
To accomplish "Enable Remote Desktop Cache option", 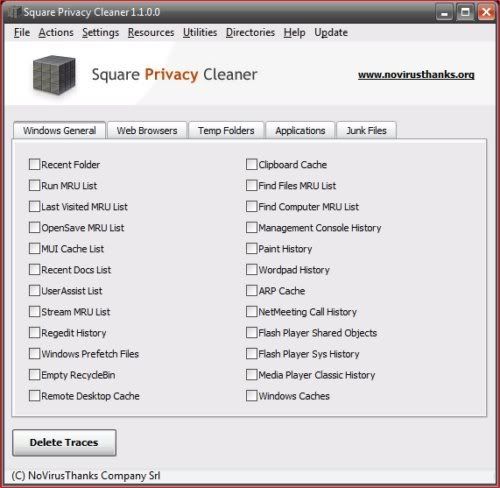I will tap(34, 395).
